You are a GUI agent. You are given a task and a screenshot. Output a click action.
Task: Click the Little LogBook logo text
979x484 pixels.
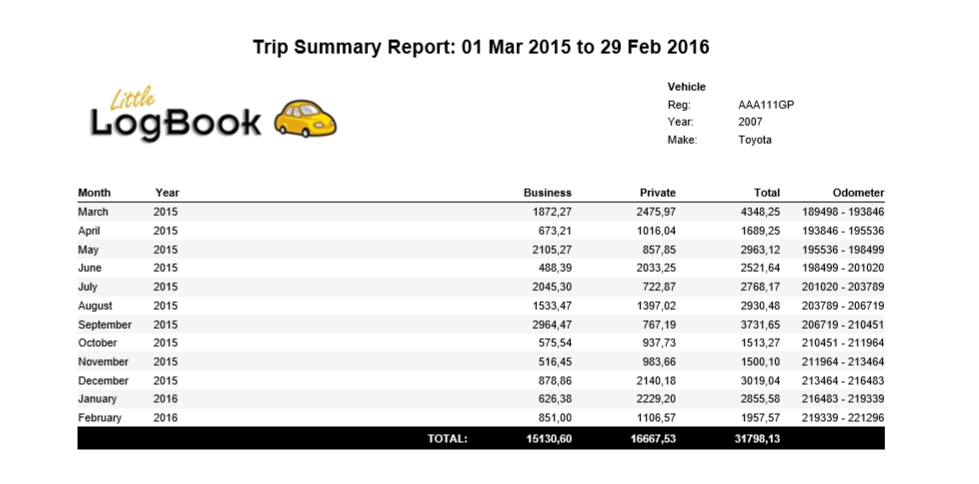click(x=176, y=116)
